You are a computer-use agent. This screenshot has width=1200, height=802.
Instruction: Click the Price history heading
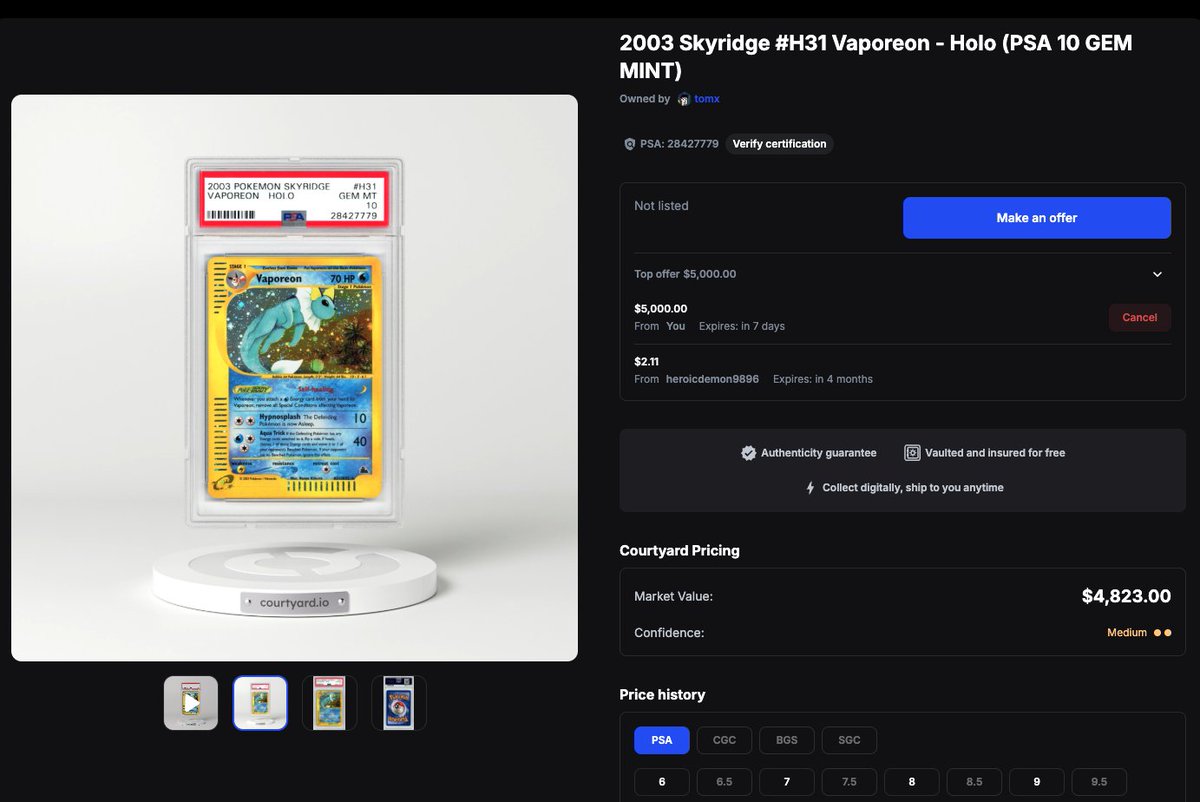pyautogui.click(x=662, y=695)
